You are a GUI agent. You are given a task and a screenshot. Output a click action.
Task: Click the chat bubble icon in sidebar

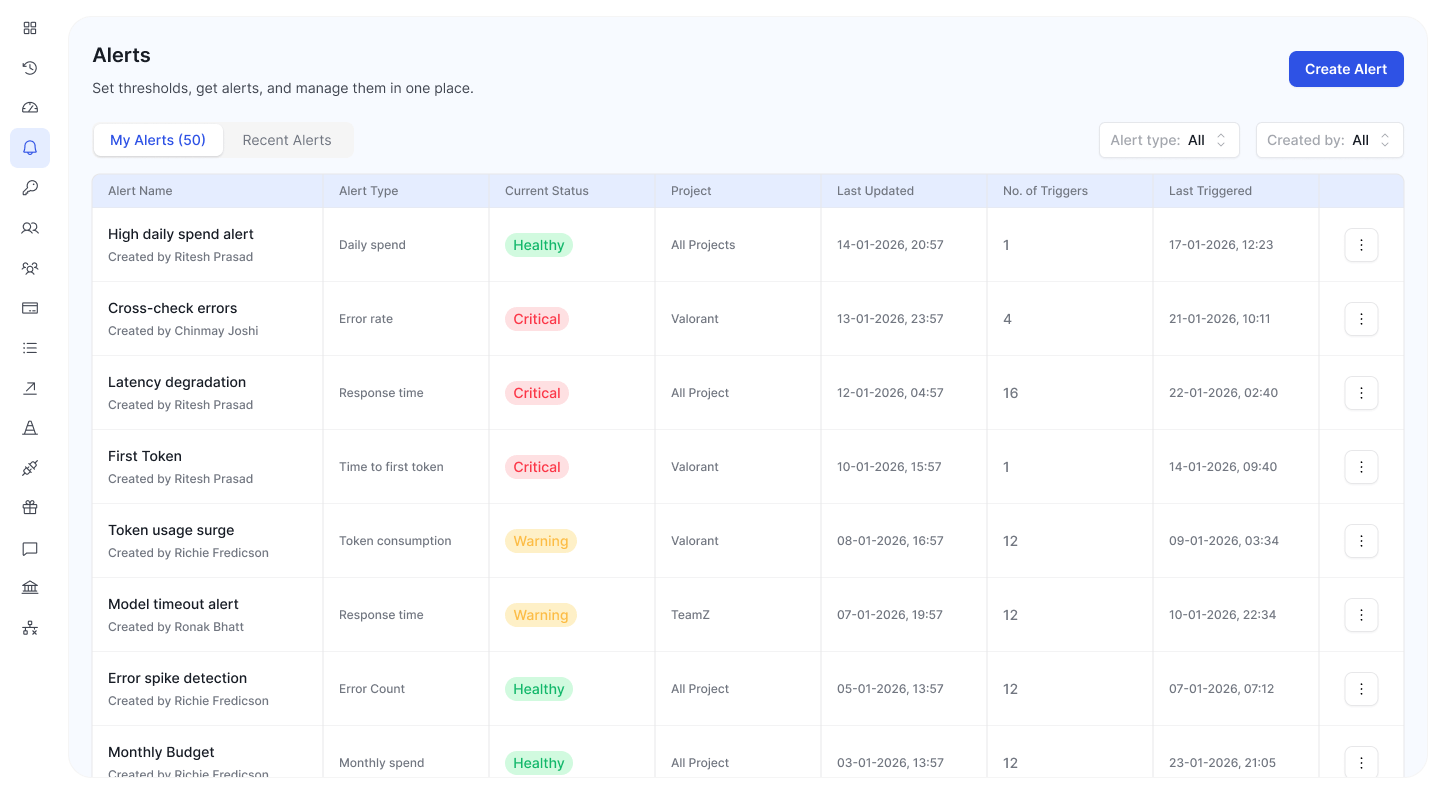click(x=30, y=548)
